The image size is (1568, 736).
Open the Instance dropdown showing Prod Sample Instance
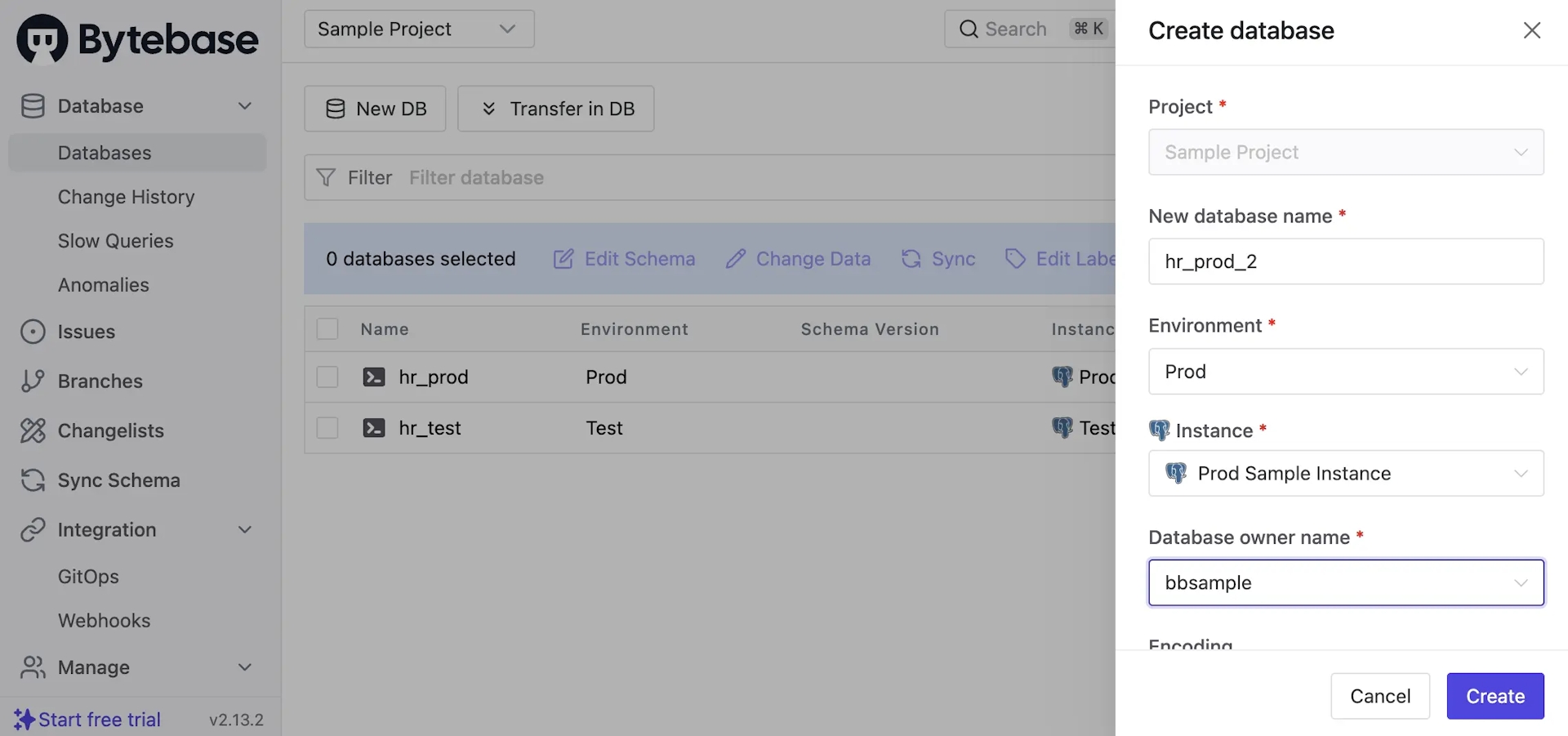coord(1346,473)
